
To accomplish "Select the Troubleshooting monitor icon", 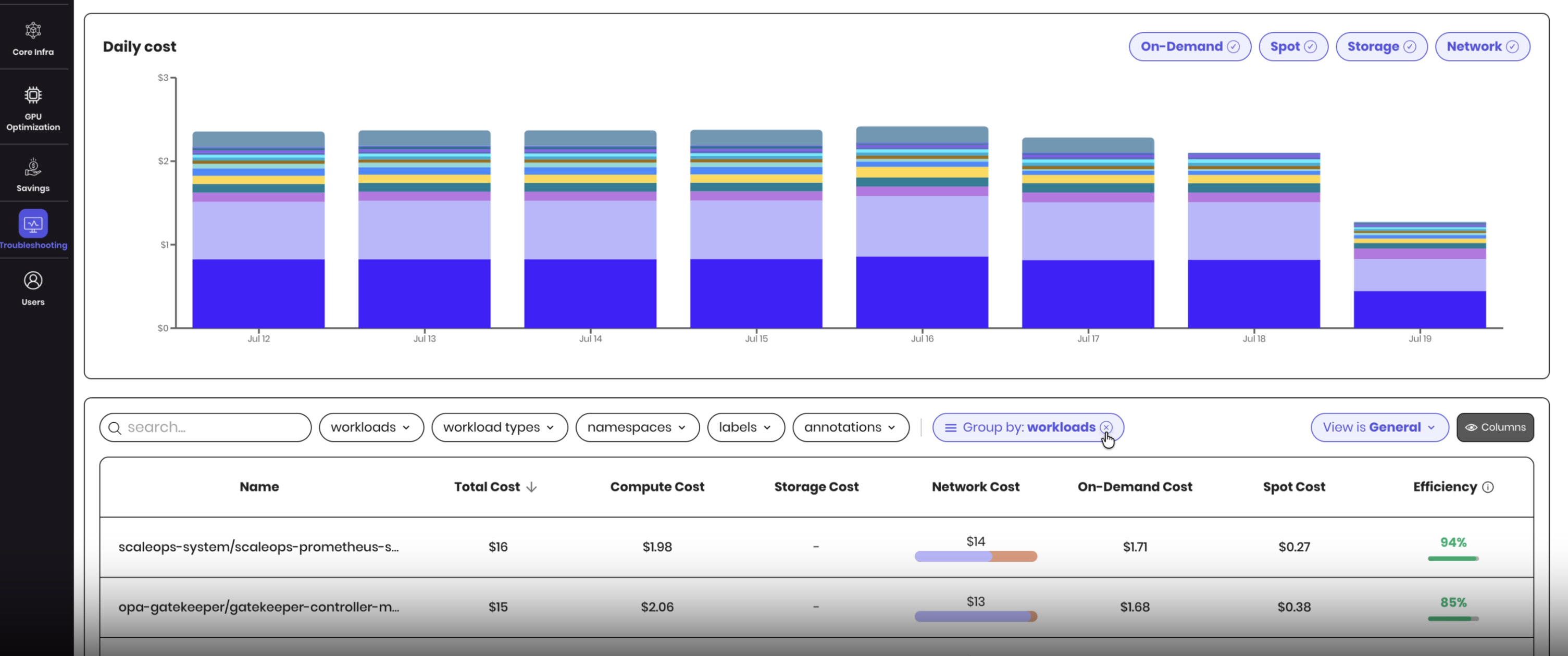I will [33, 223].
